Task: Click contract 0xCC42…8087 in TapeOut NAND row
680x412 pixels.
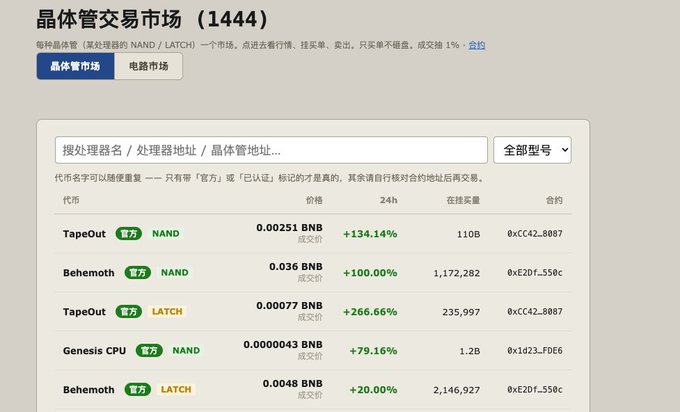Action: pyautogui.click(x=535, y=234)
